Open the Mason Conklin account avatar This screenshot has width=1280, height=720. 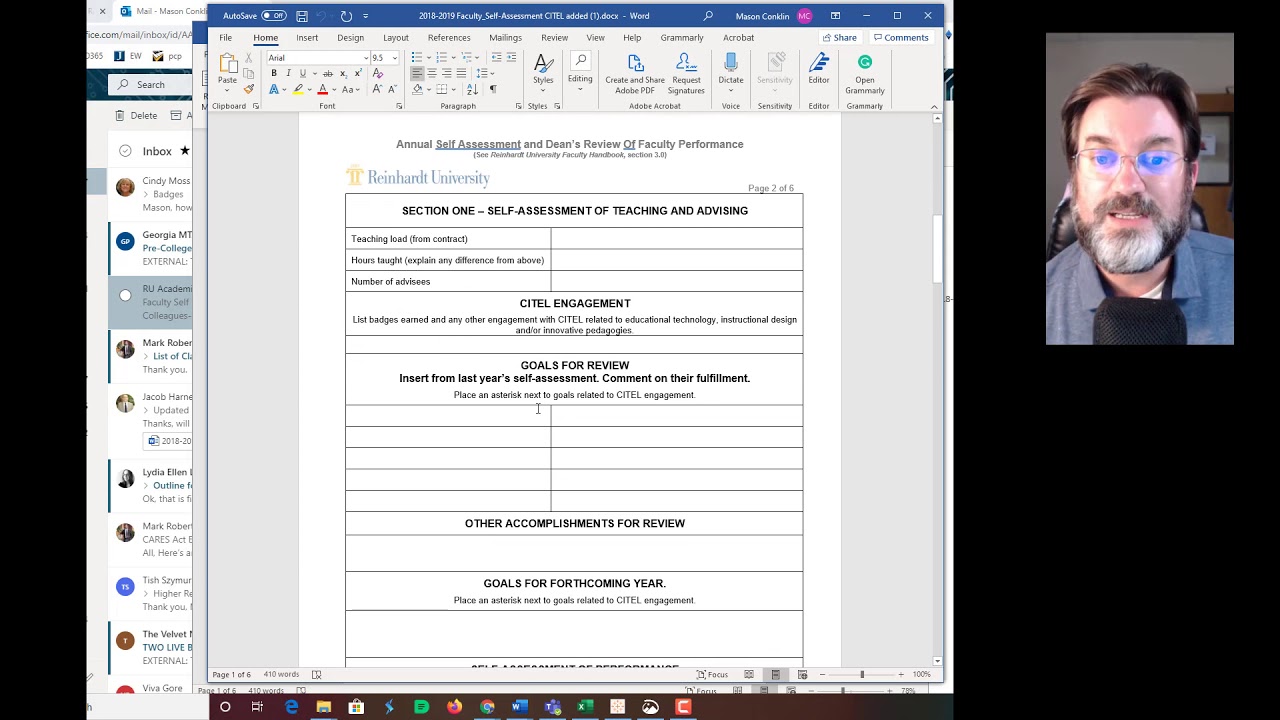tap(805, 16)
